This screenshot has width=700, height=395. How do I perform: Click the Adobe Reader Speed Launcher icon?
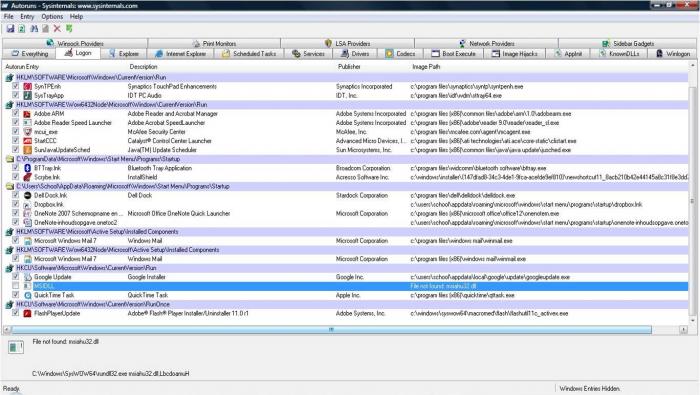click(28, 123)
